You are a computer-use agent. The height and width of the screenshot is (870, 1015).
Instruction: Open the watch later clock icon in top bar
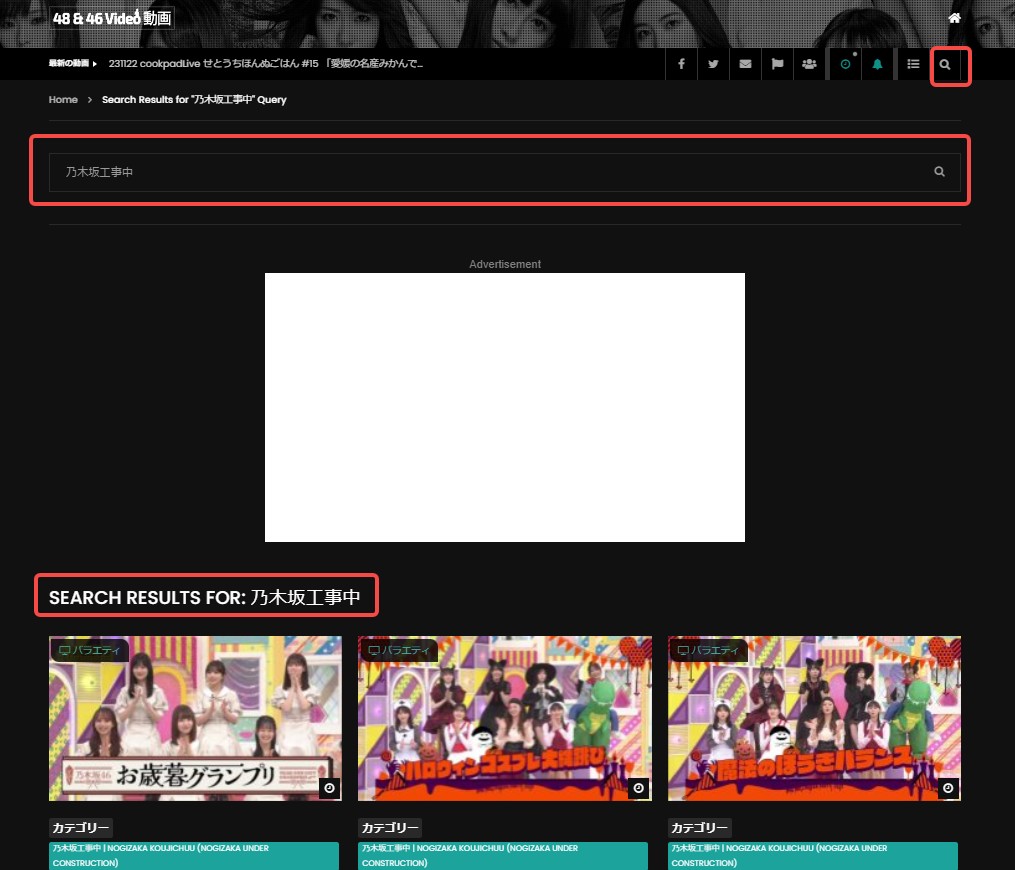pyautogui.click(x=845, y=64)
